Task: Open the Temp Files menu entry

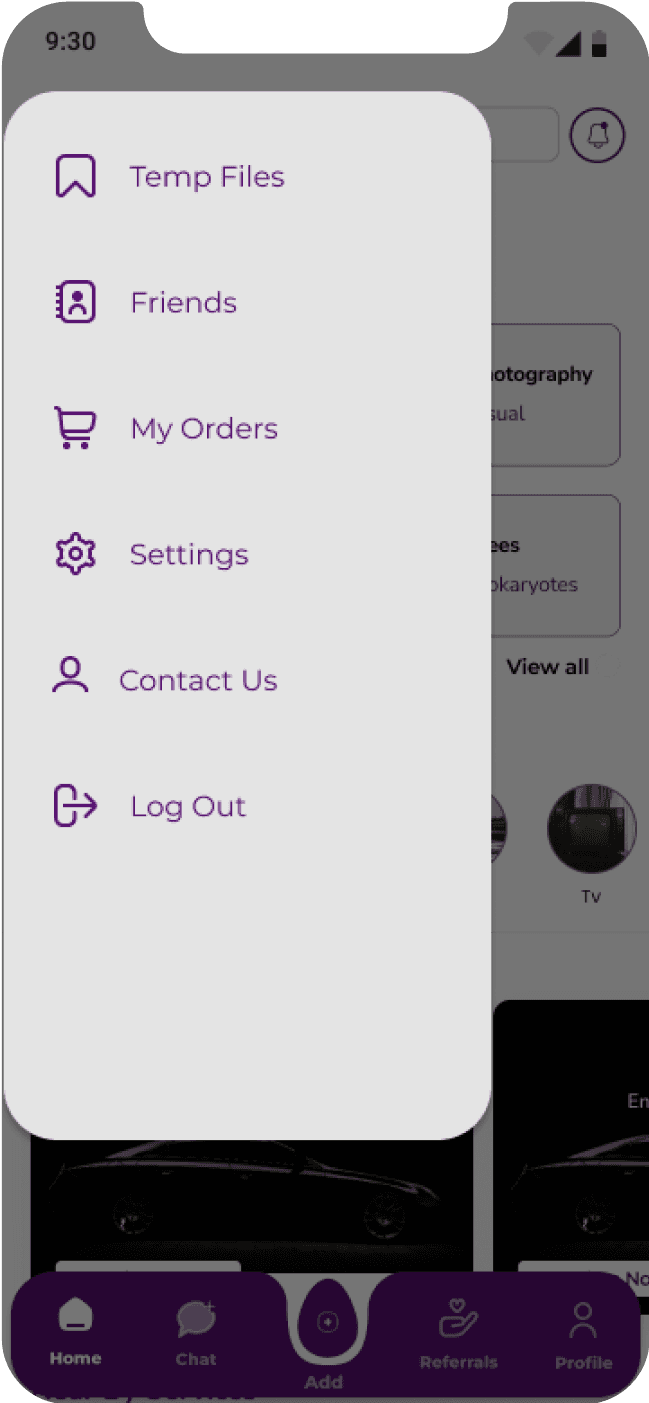Action: (x=207, y=177)
